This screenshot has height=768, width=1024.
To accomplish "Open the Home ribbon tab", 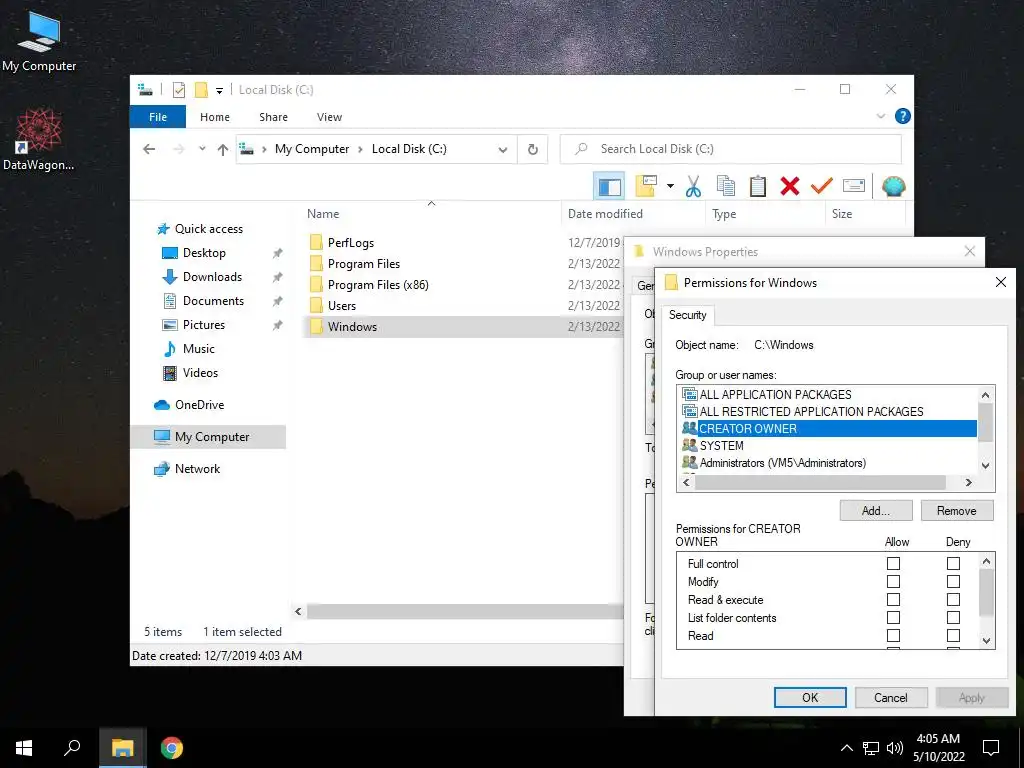I will point(215,117).
